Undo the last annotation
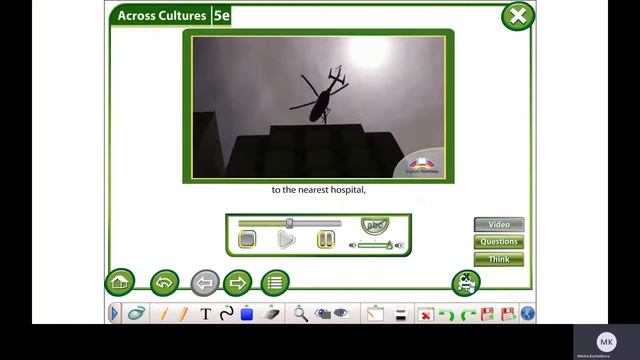 point(446,314)
